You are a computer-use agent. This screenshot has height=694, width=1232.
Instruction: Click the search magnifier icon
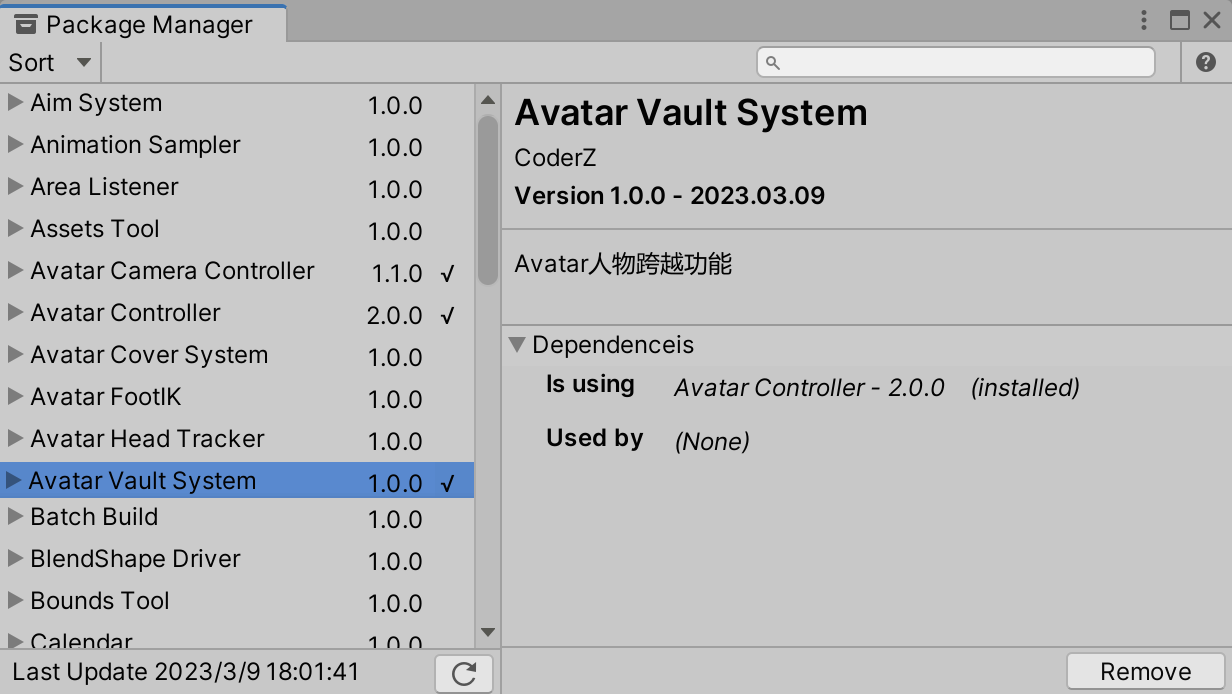click(772, 62)
